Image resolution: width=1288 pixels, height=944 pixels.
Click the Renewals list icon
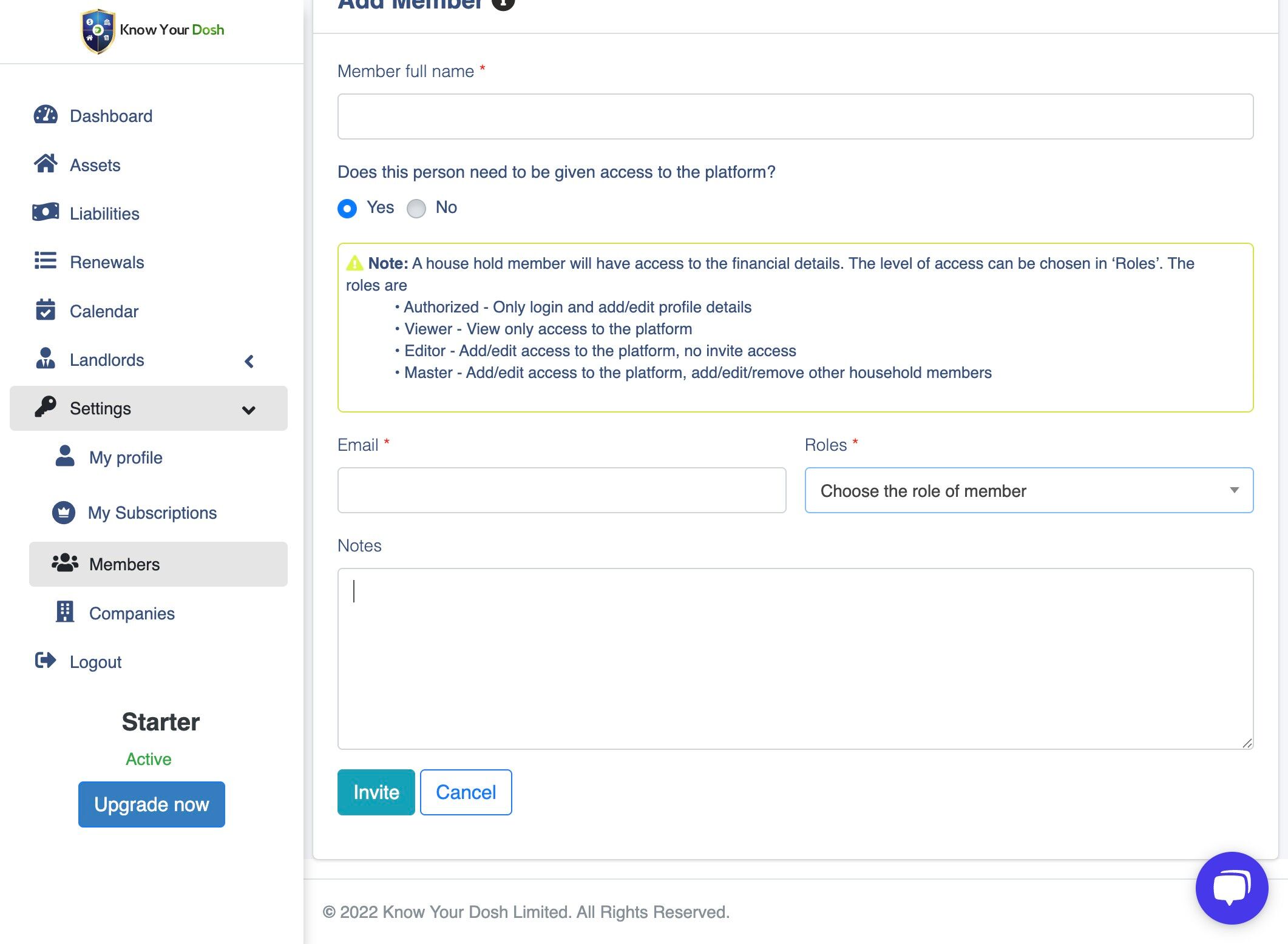46,261
